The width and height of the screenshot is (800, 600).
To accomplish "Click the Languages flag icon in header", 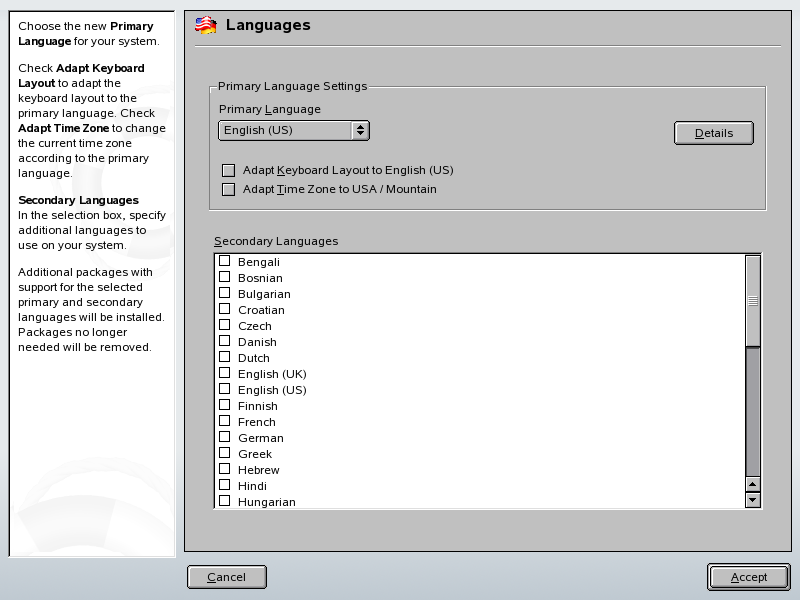I will (x=205, y=25).
